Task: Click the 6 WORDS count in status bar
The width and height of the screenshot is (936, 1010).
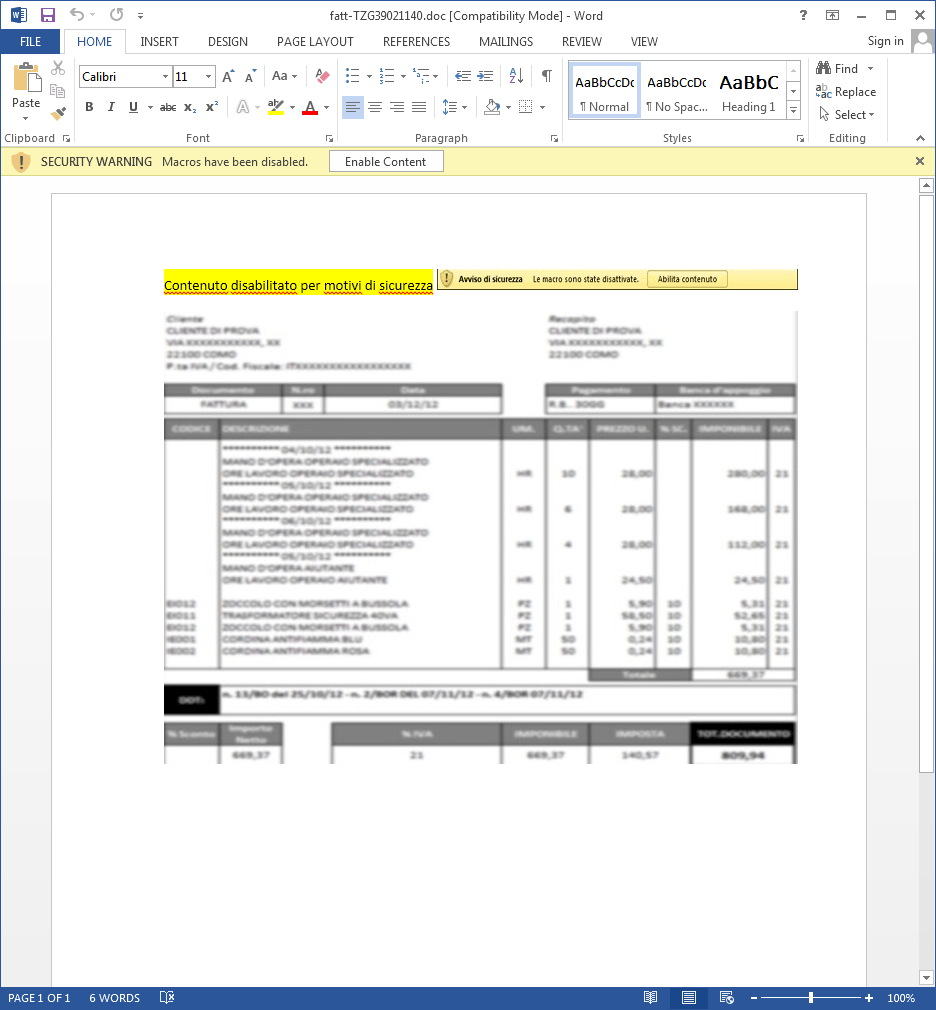Action: [x=114, y=998]
